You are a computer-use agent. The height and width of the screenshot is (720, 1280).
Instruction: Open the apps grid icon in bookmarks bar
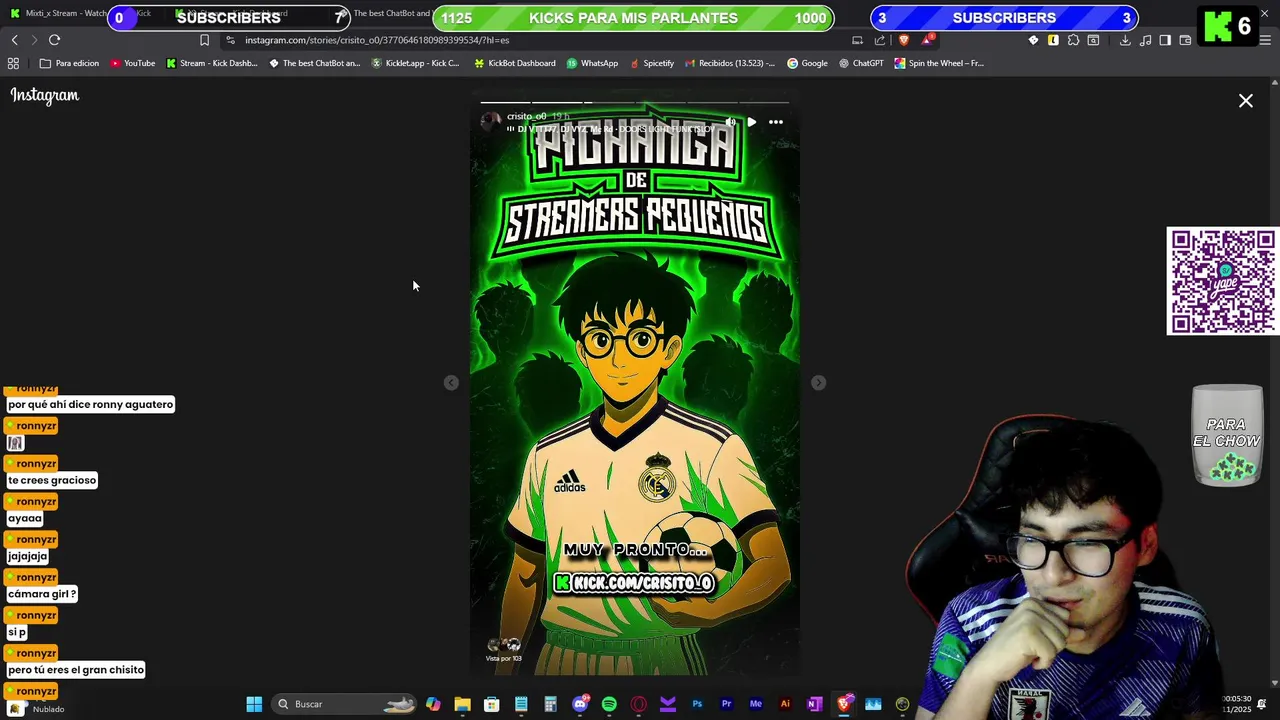click(x=13, y=63)
